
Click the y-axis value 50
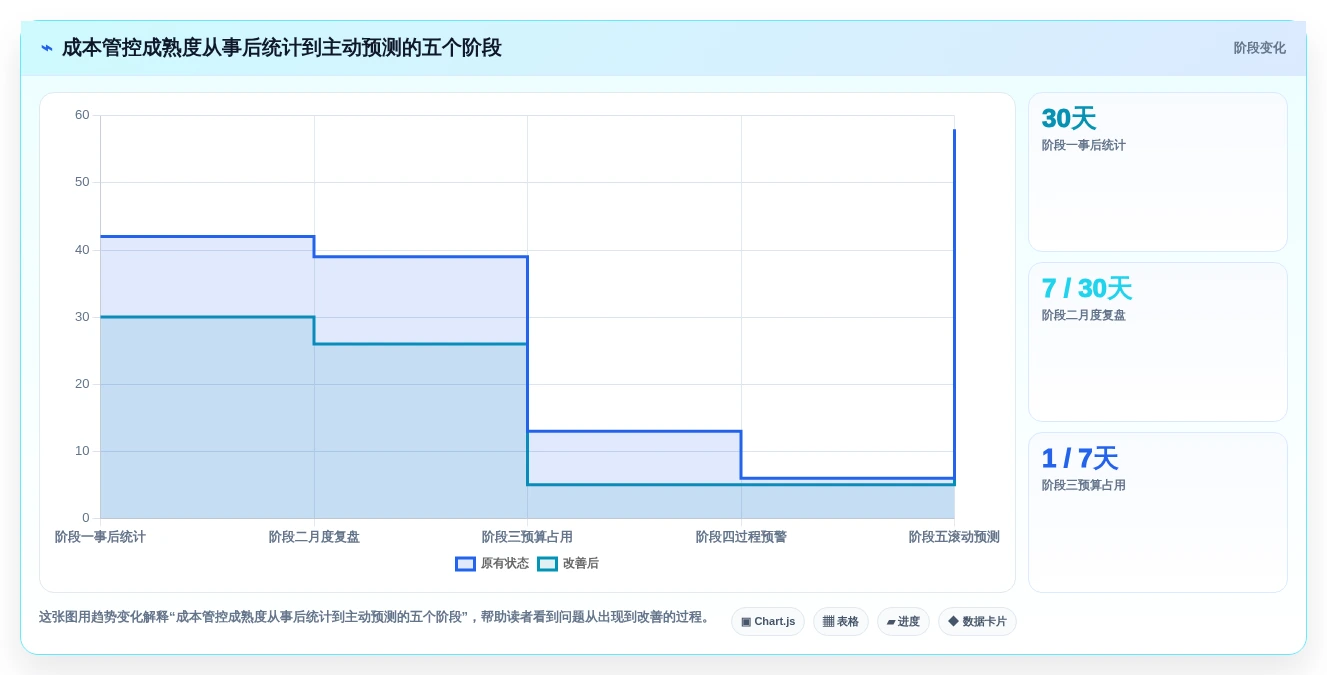[x=82, y=182]
